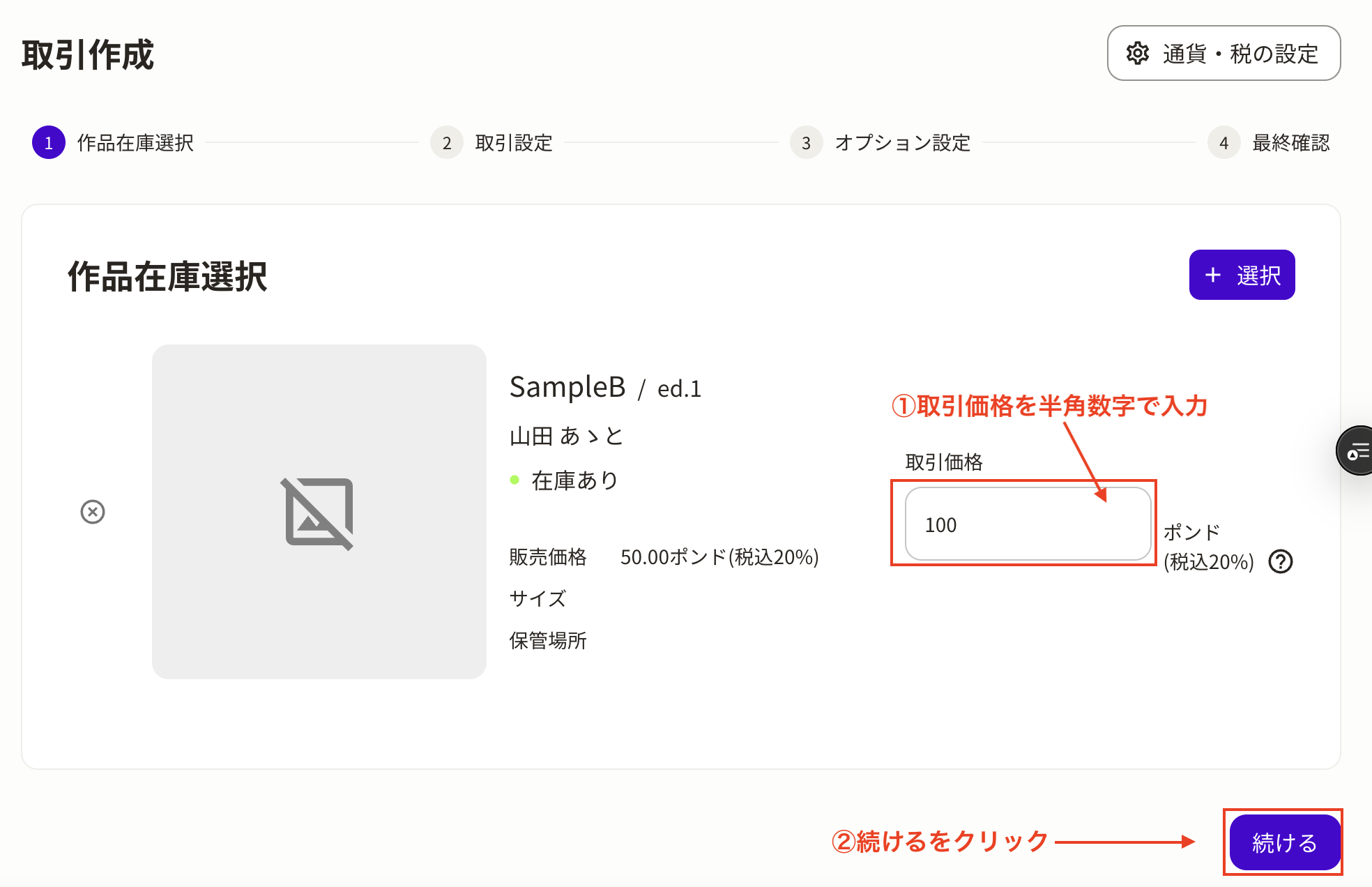Remove SampleB using the circled × icon
The height and width of the screenshot is (887, 1372).
91,513
